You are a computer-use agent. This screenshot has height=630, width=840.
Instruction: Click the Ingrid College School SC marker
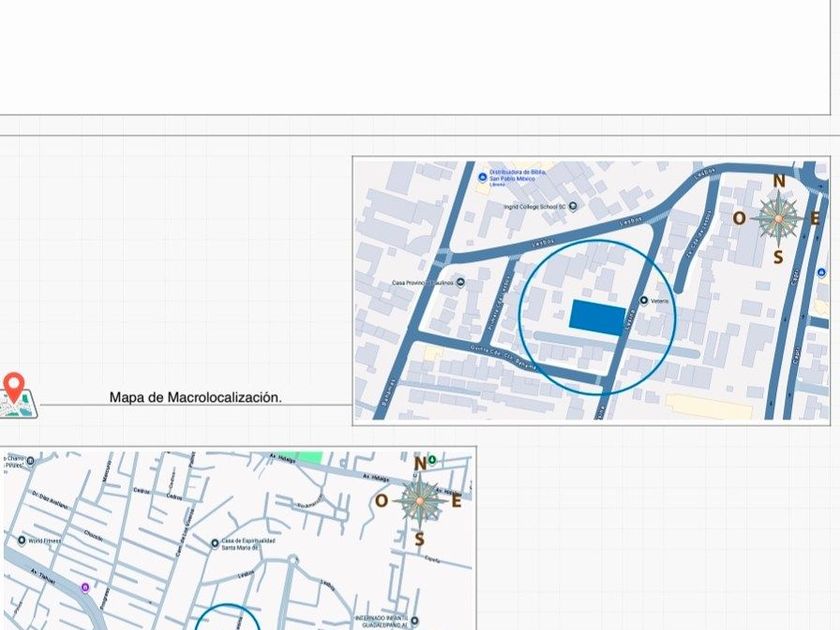(x=573, y=206)
